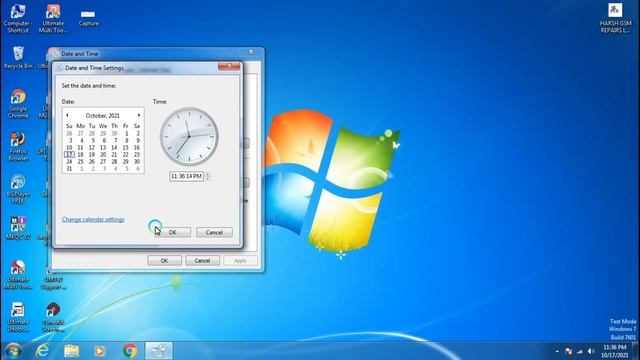Viewport: 640px width, 360px height.
Task: Select the Recycle Bin desktop icon
Action: [x=18, y=58]
